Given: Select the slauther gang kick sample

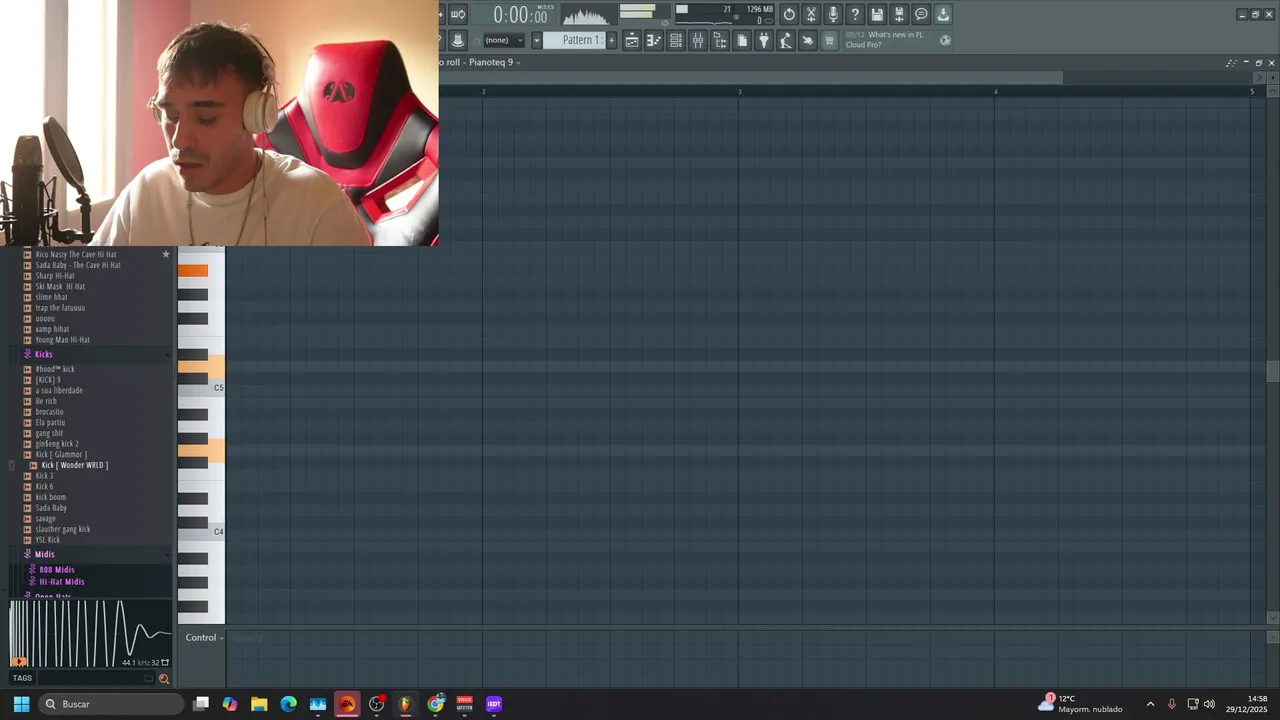Looking at the screenshot, I should (62, 529).
